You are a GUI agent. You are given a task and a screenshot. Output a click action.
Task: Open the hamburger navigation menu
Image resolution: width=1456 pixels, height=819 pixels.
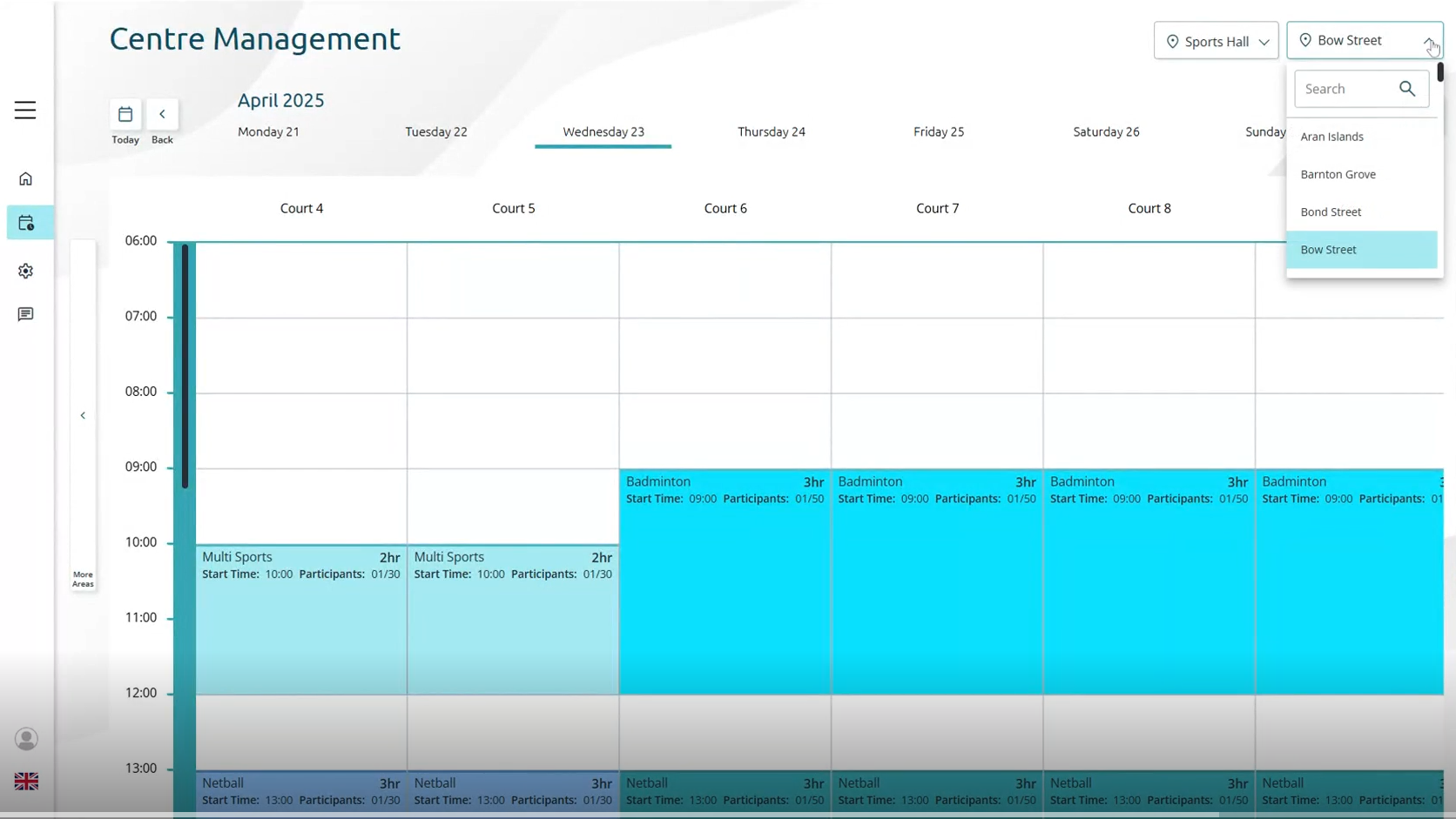(x=25, y=111)
